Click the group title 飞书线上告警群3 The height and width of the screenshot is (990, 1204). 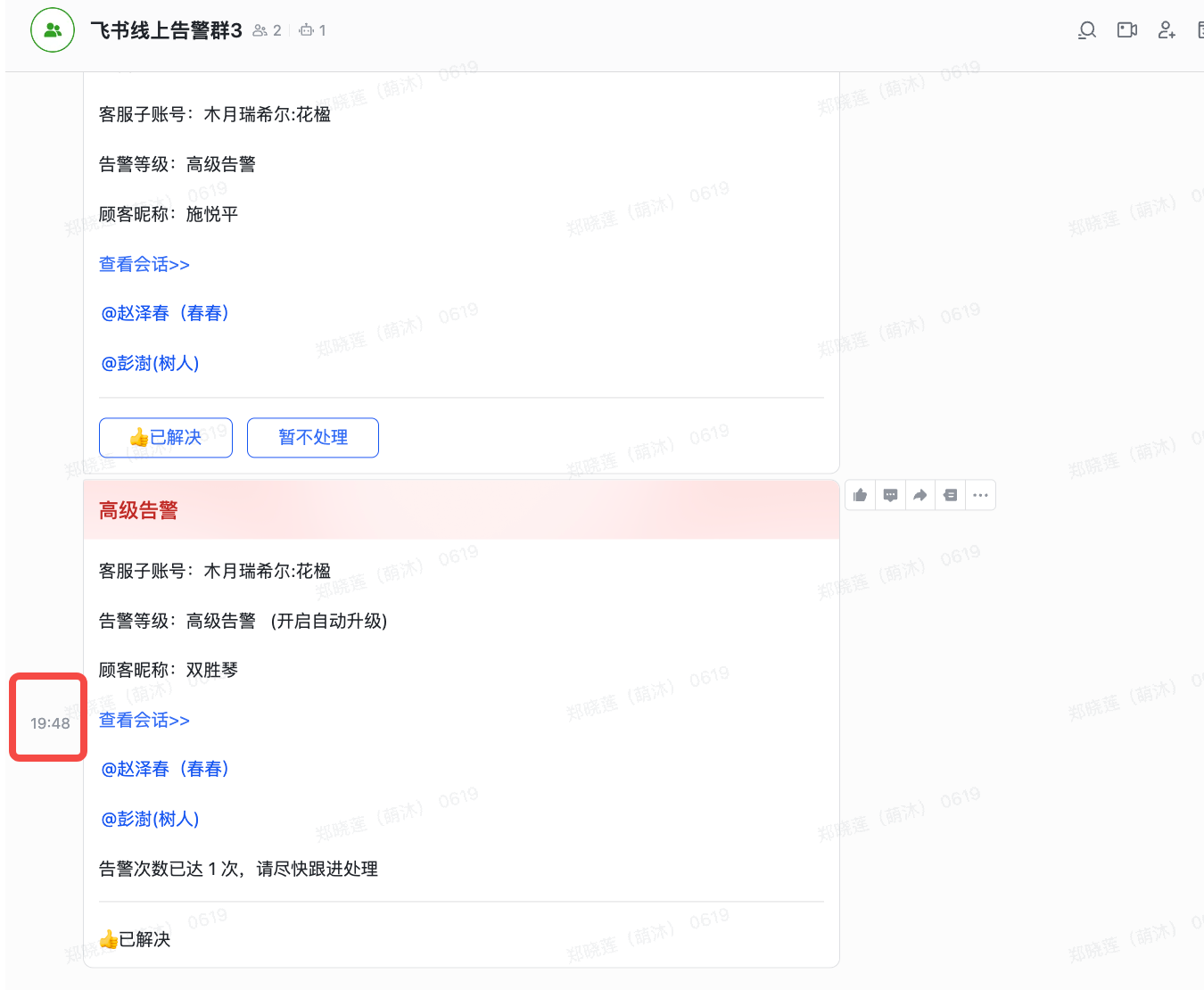(x=167, y=30)
